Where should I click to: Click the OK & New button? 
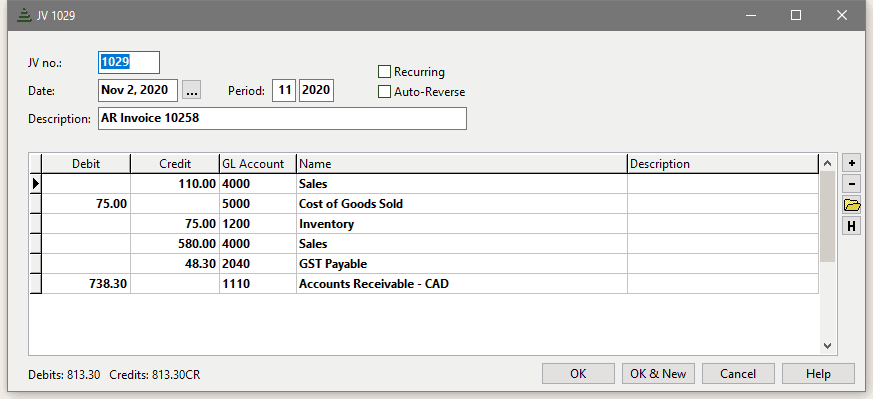658,373
